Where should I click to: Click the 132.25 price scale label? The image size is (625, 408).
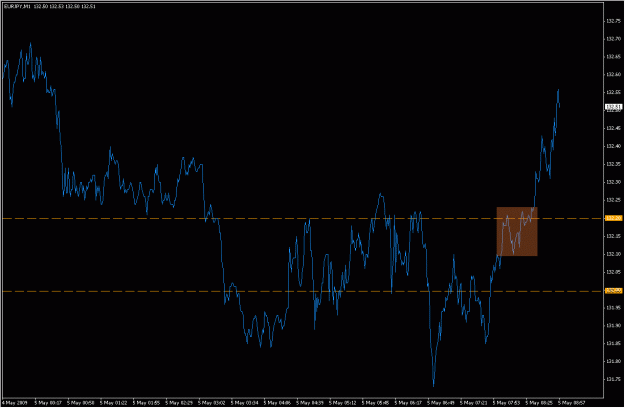(613, 200)
